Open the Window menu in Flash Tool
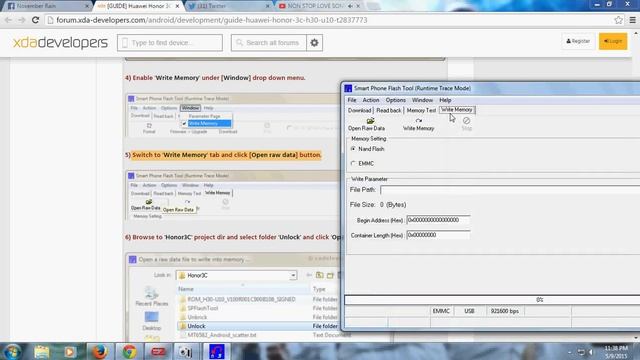This screenshot has width=640, height=360. [422, 100]
